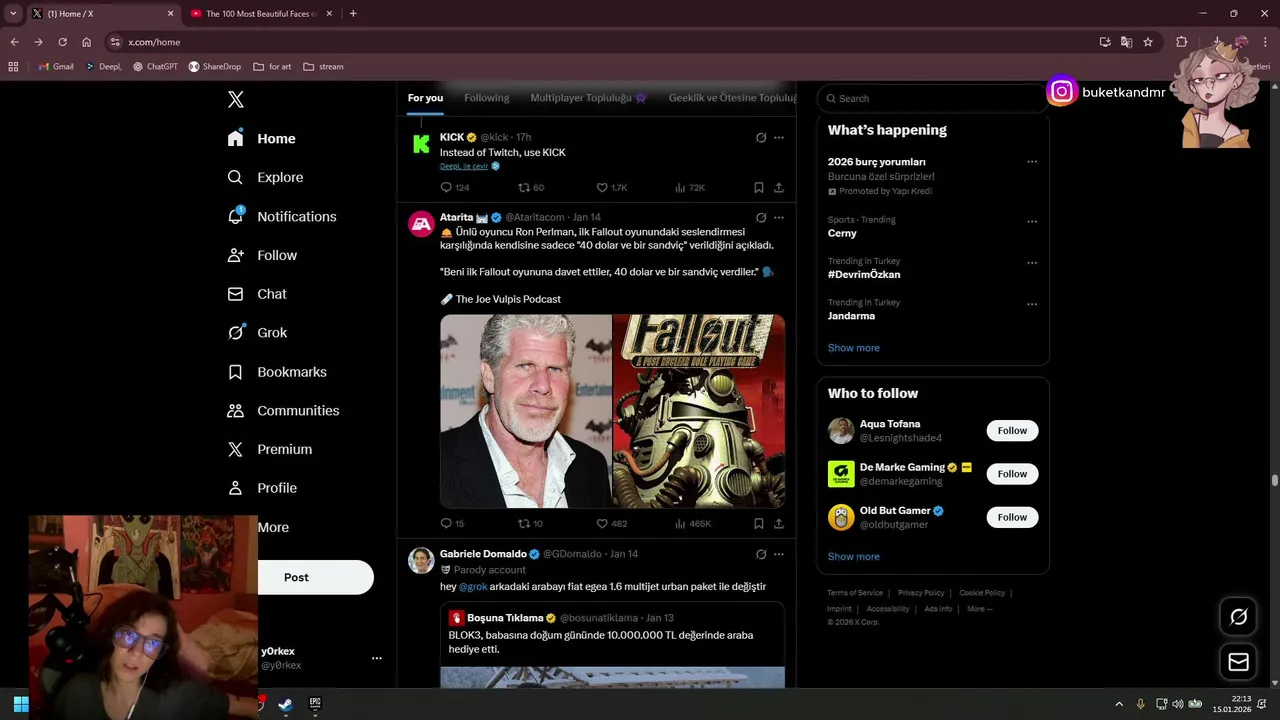
Task: Open the Cerny trending topic
Action: 842,233
